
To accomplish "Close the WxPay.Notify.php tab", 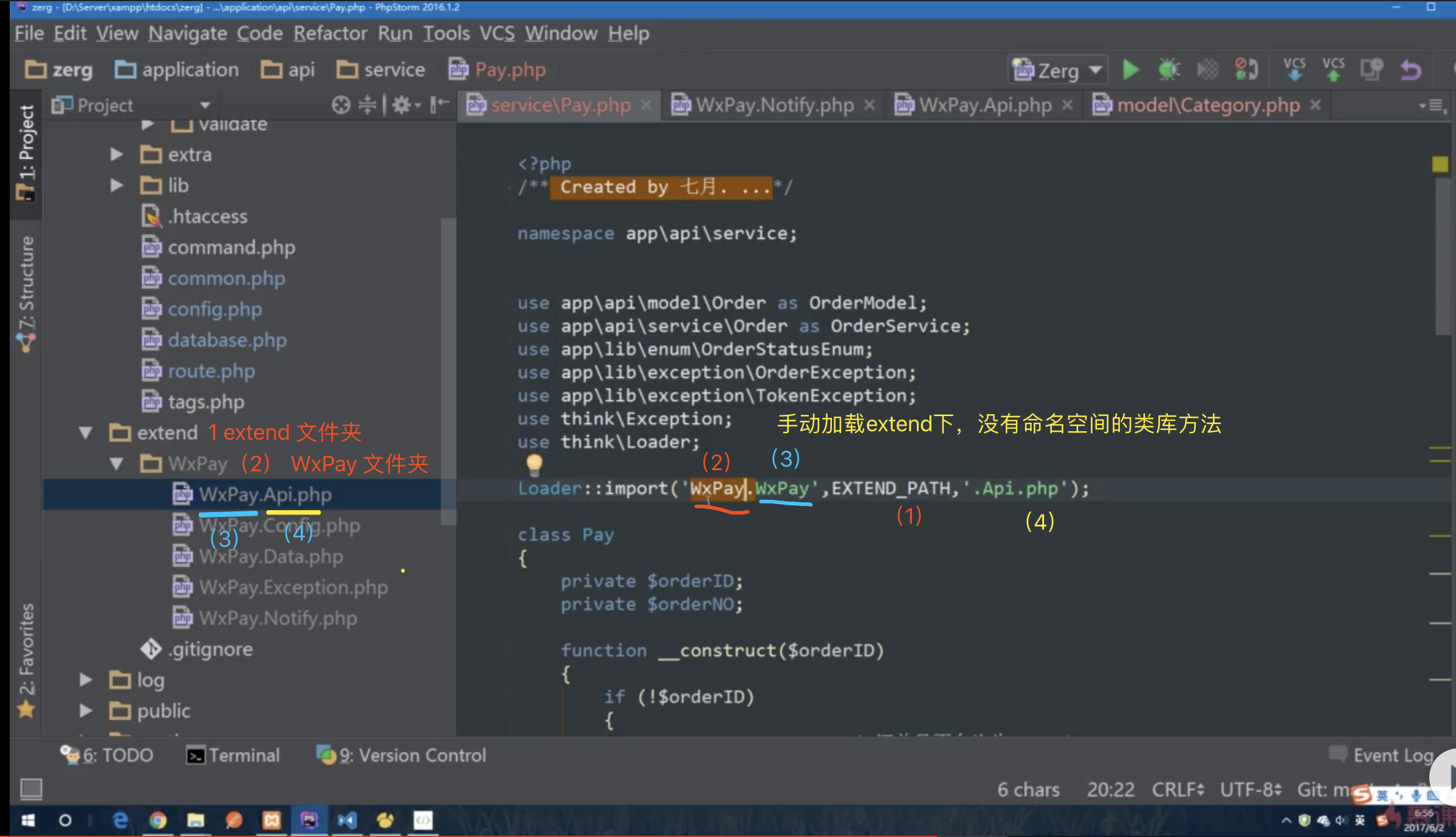I will coord(870,105).
